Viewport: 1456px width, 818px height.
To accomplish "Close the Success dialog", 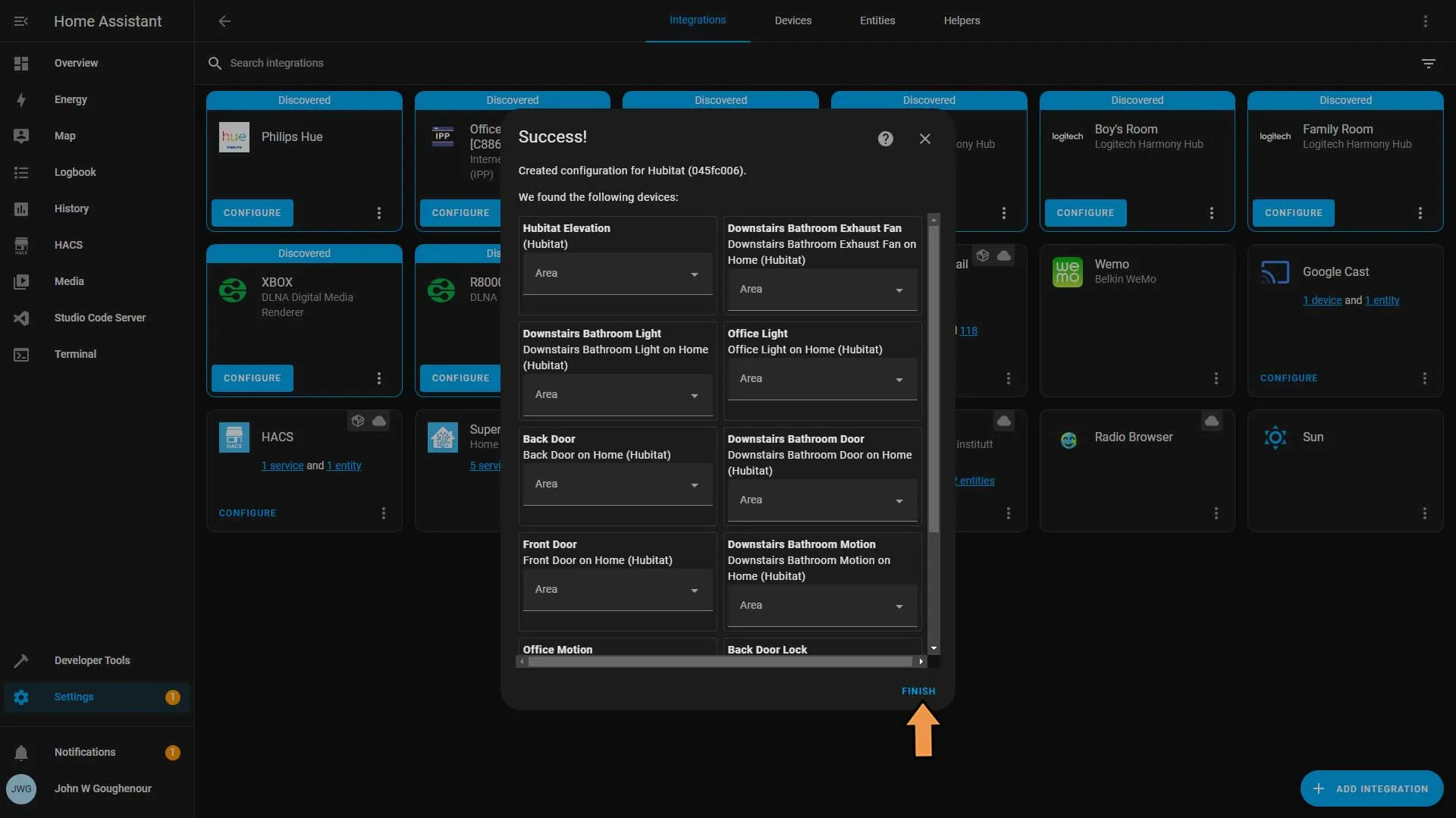I will pyautogui.click(x=924, y=139).
